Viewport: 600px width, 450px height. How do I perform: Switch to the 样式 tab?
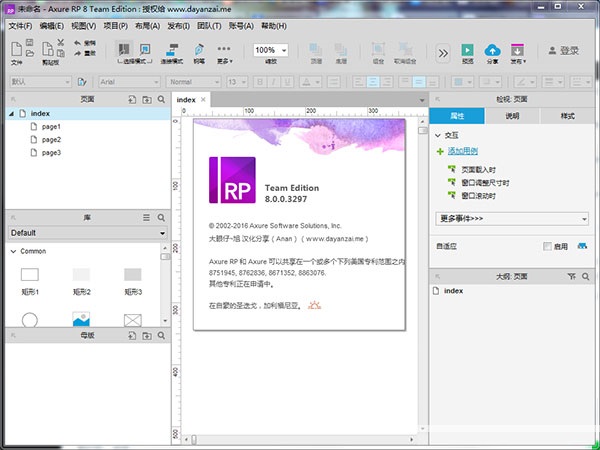click(567, 116)
